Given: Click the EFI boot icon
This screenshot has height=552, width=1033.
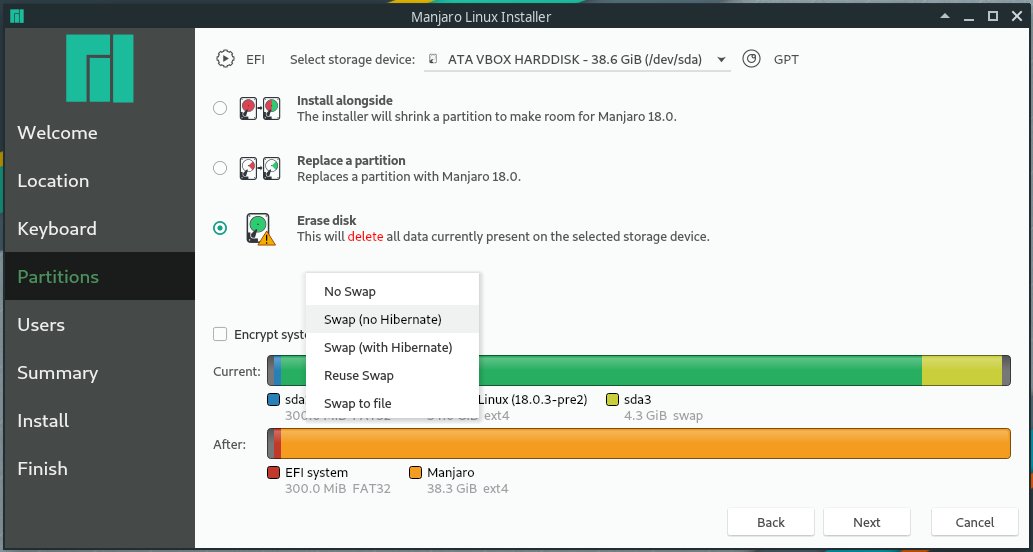Looking at the screenshot, I should [226, 59].
